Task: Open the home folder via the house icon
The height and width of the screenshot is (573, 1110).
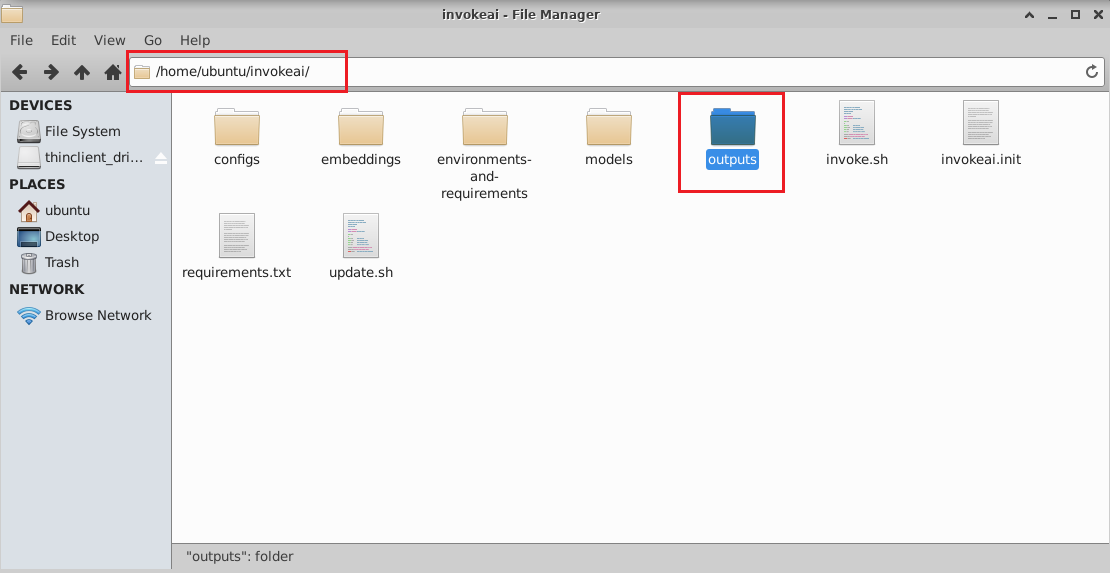Action: (113, 72)
